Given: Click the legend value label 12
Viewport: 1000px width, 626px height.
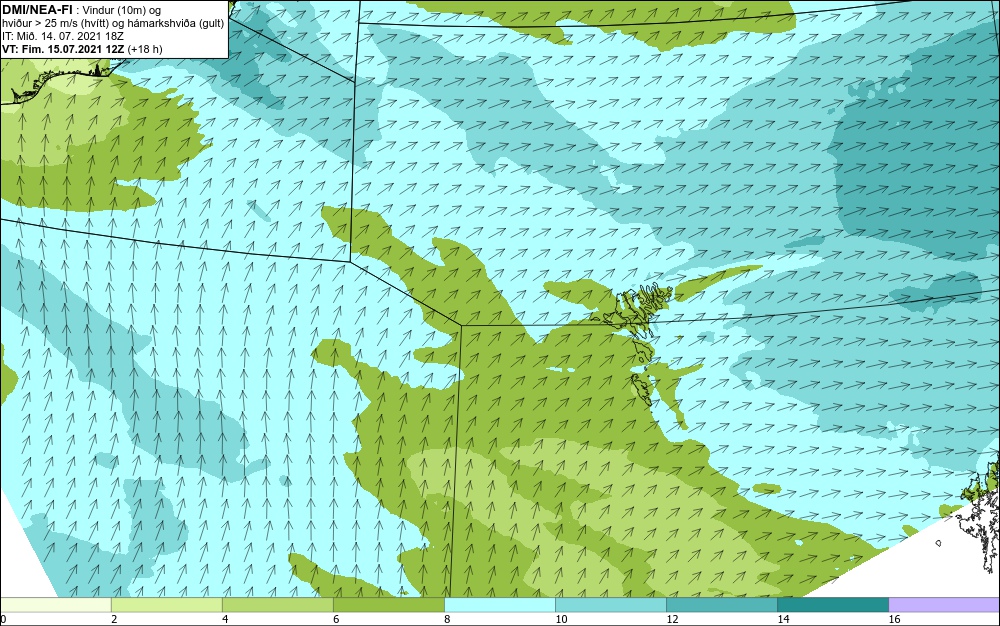Looking at the screenshot, I should click(672, 619).
